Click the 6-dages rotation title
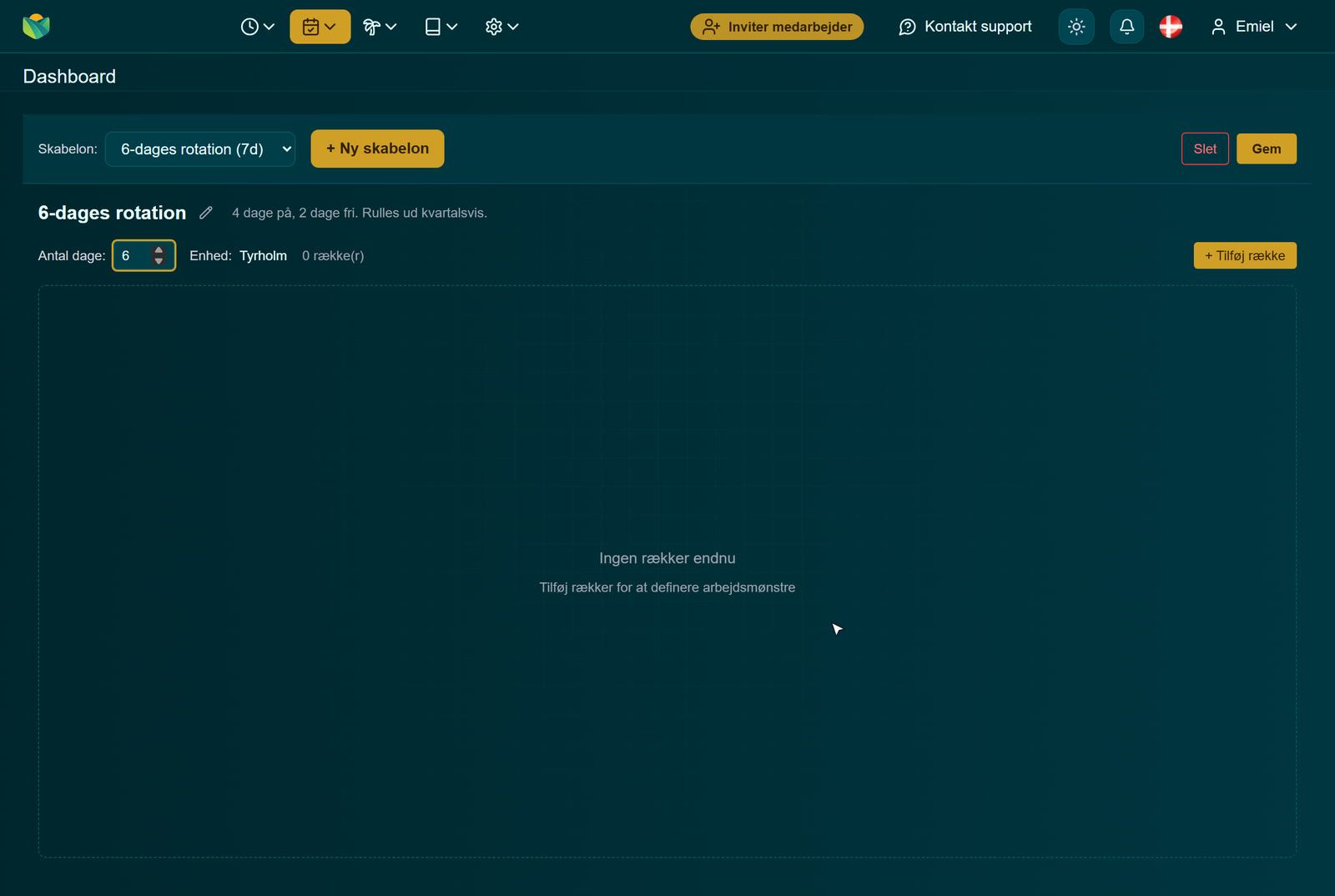 pyautogui.click(x=112, y=213)
